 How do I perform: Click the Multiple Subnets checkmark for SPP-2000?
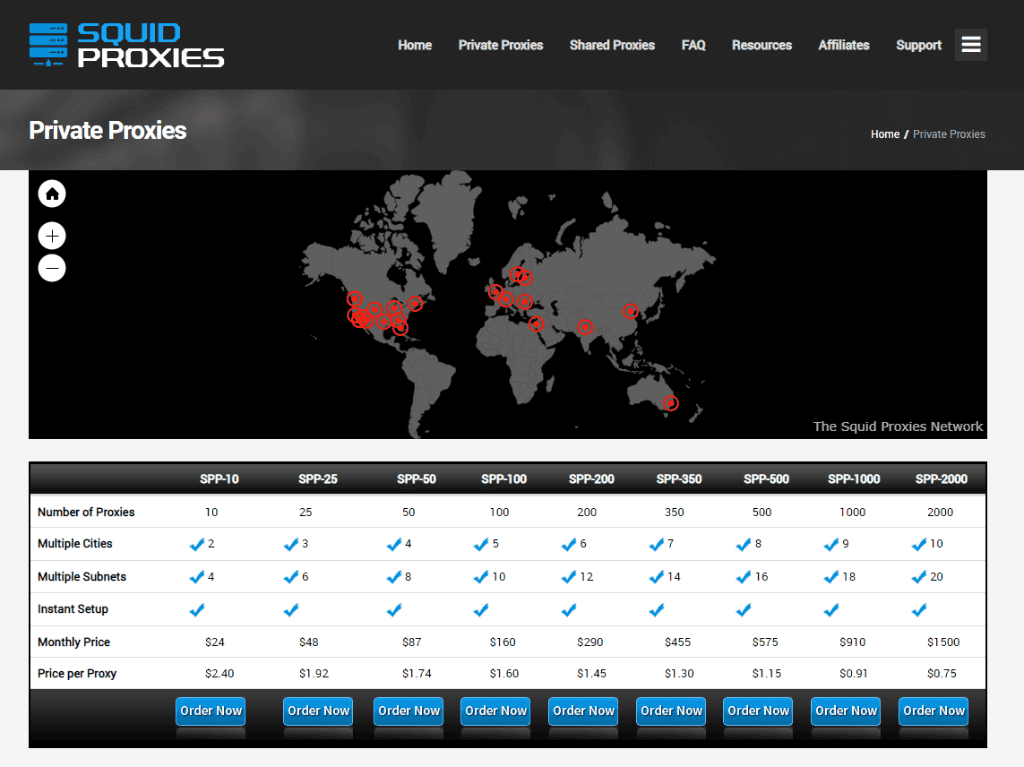click(x=919, y=577)
